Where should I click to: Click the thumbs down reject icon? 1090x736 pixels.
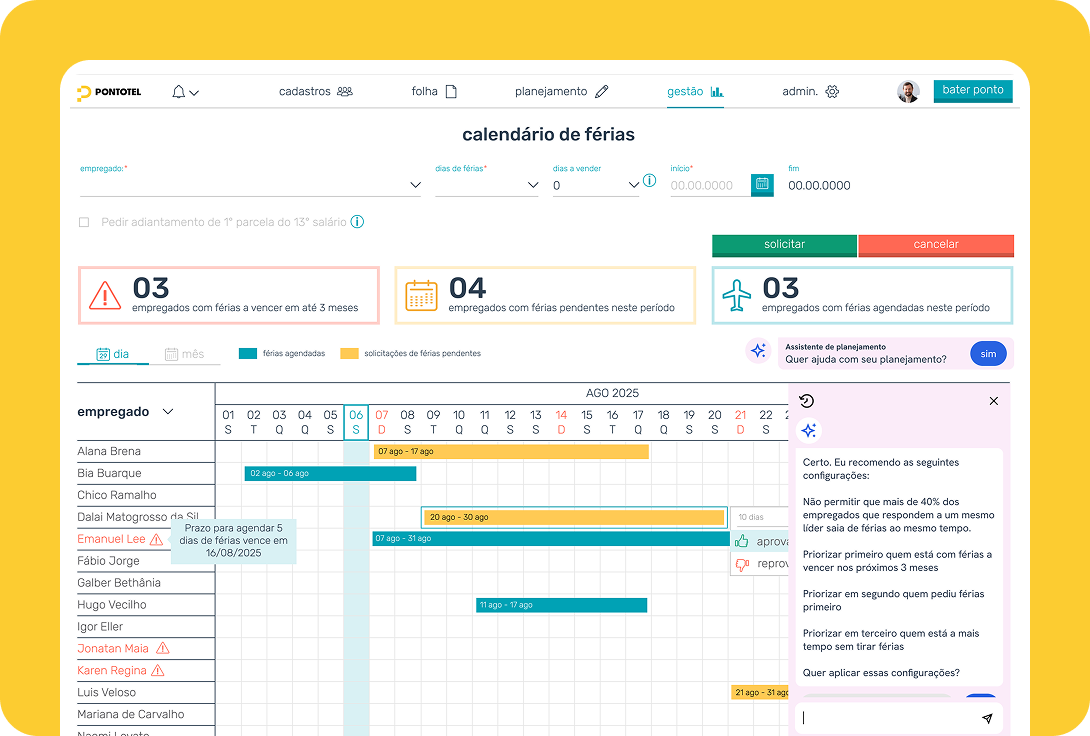click(742, 564)
